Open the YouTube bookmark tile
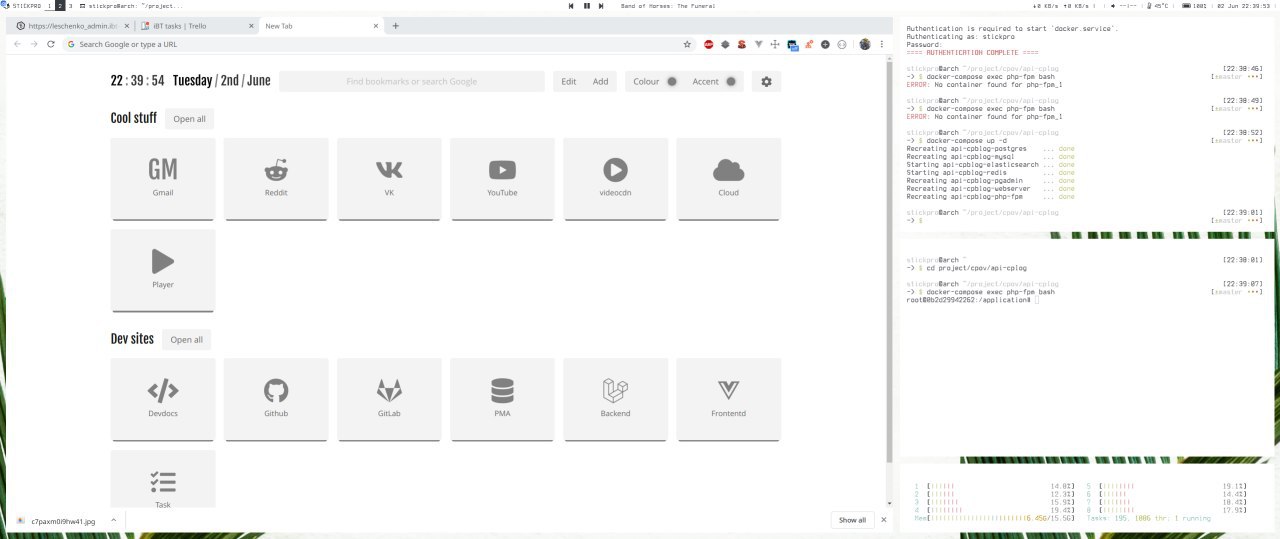 point(502,178)
